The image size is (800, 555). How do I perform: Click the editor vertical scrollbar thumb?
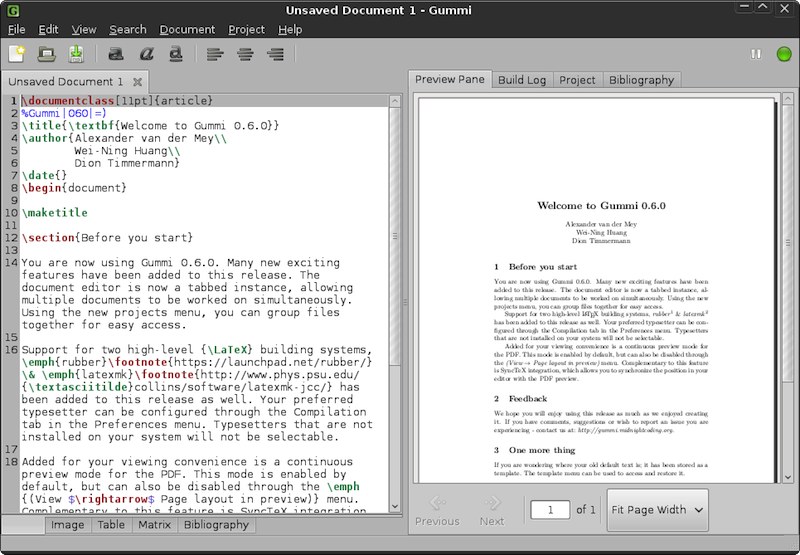395,236
